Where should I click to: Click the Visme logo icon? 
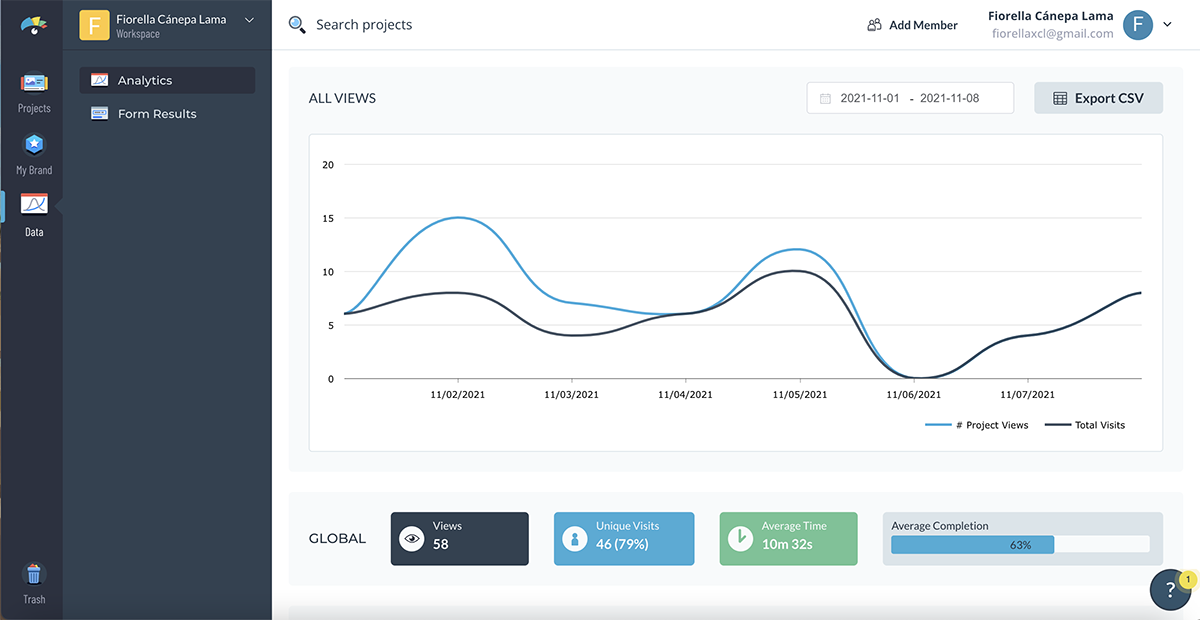pyautogui.click(x=34, y=24)
